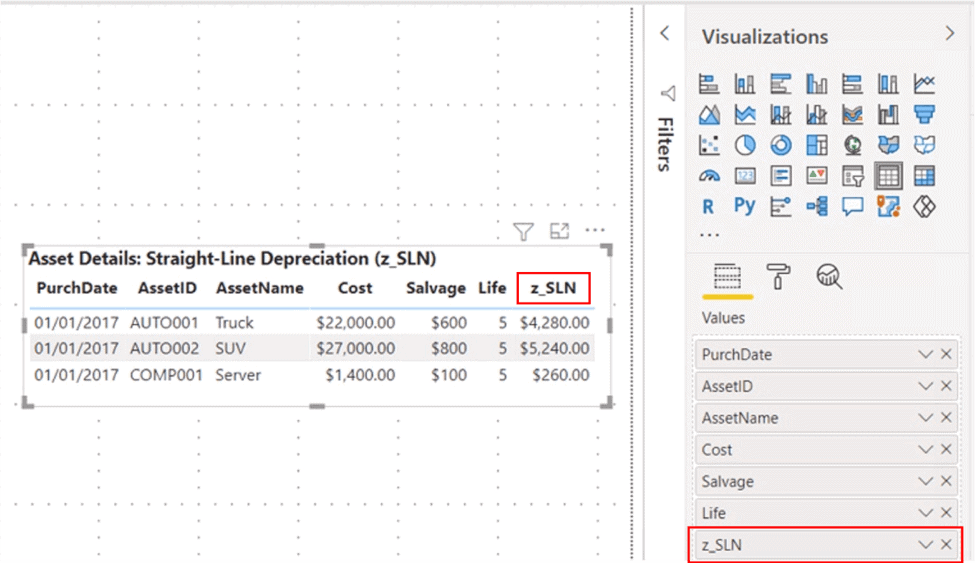Viewport: 975px width, 563px height.
Task: Select the Pie chart visual
Action: pos(745,145)
